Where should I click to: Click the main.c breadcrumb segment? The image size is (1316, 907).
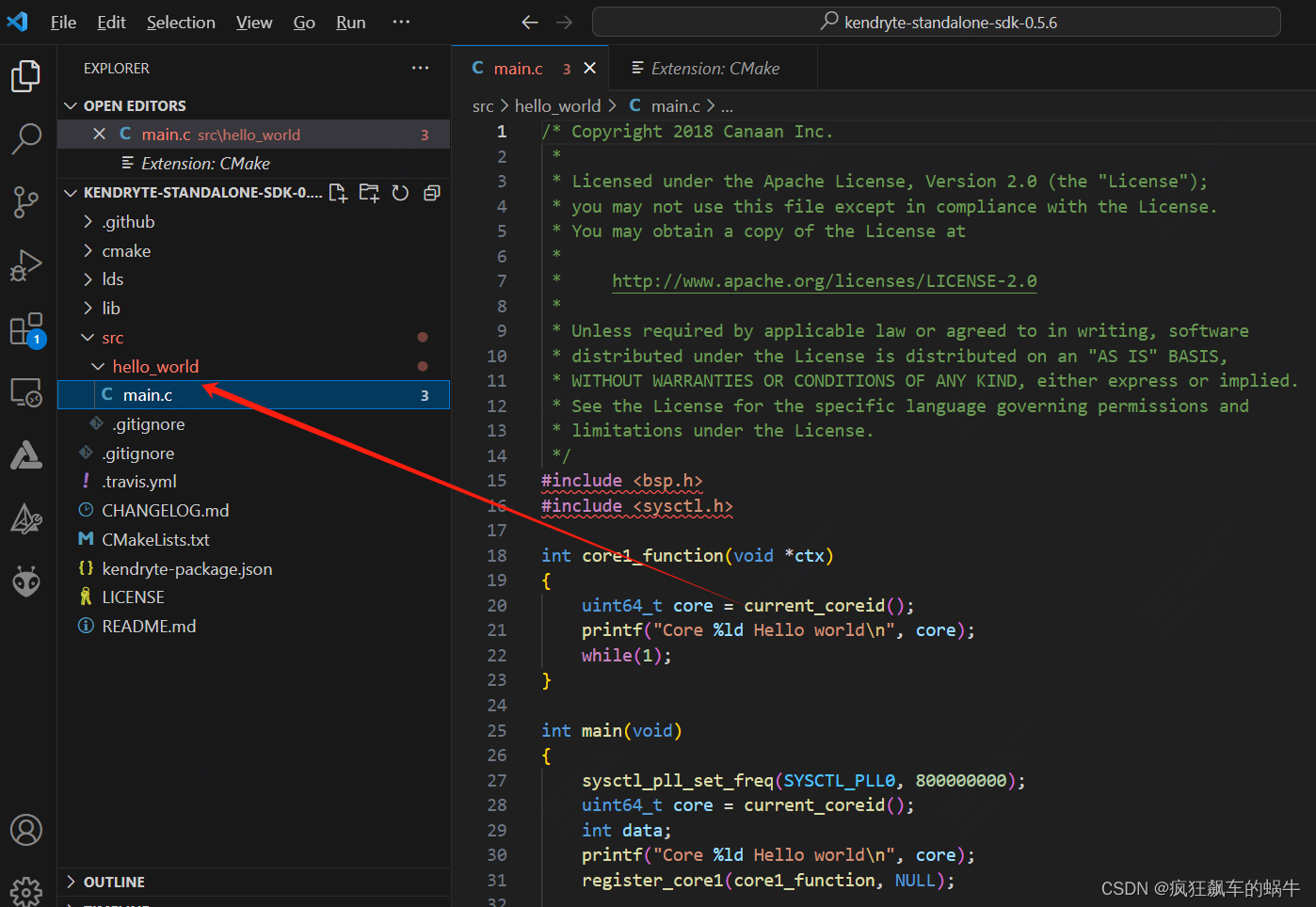[x=665, y=106]
